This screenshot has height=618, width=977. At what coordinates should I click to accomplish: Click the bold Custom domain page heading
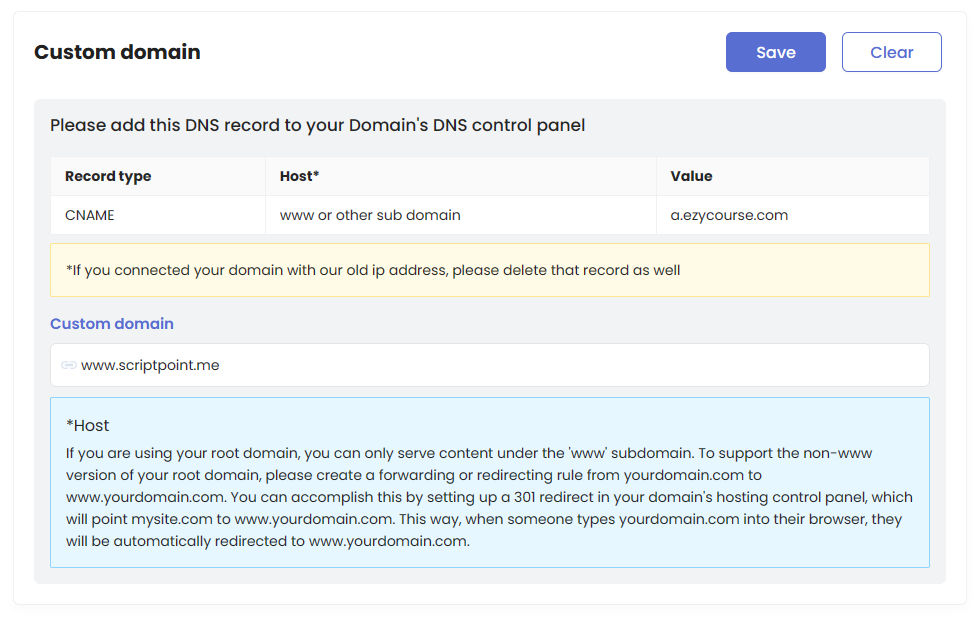coord(117,52)
